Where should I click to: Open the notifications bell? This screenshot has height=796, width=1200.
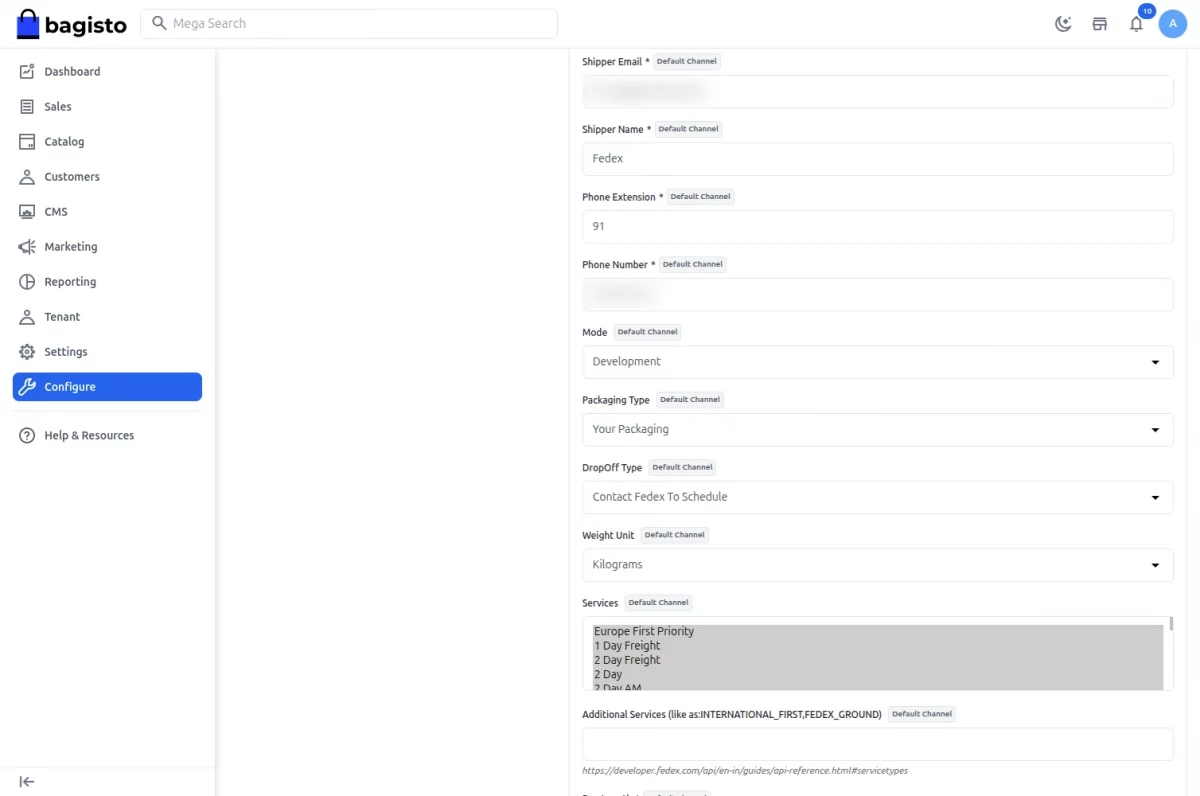[1136, 24]
